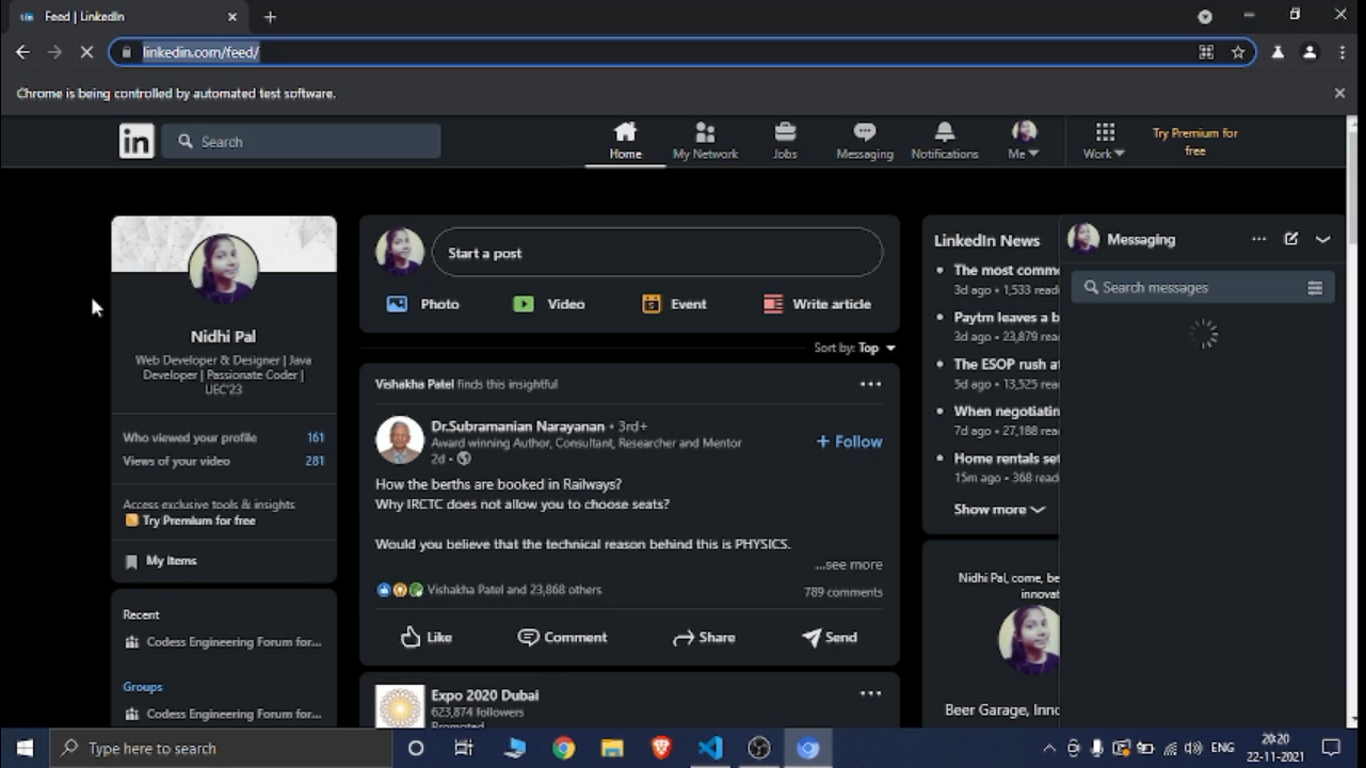Bookmark this page with star icon
The height and width of the screenshot is (768, 1366).
click(1238, 52)
